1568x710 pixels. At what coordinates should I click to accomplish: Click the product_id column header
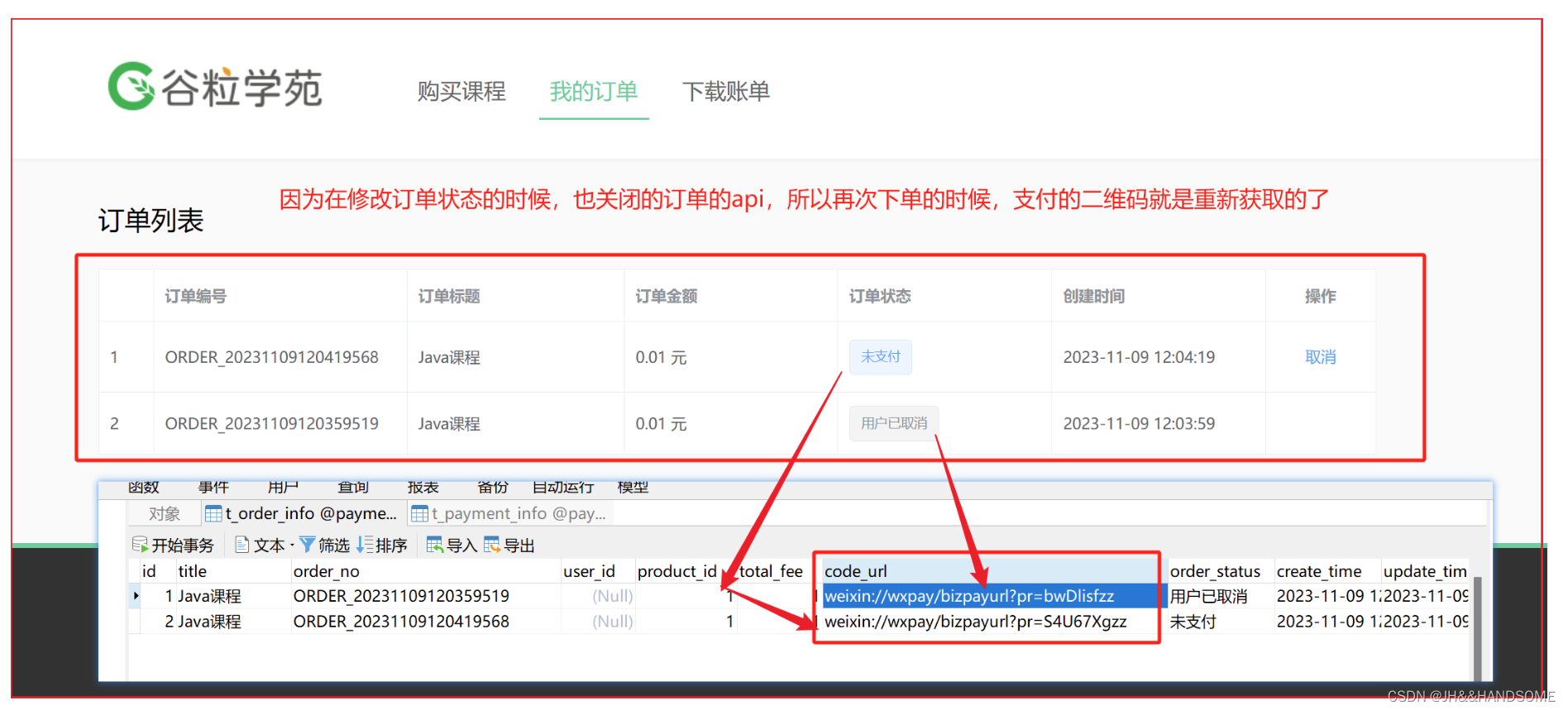click(x=676, y=571)
